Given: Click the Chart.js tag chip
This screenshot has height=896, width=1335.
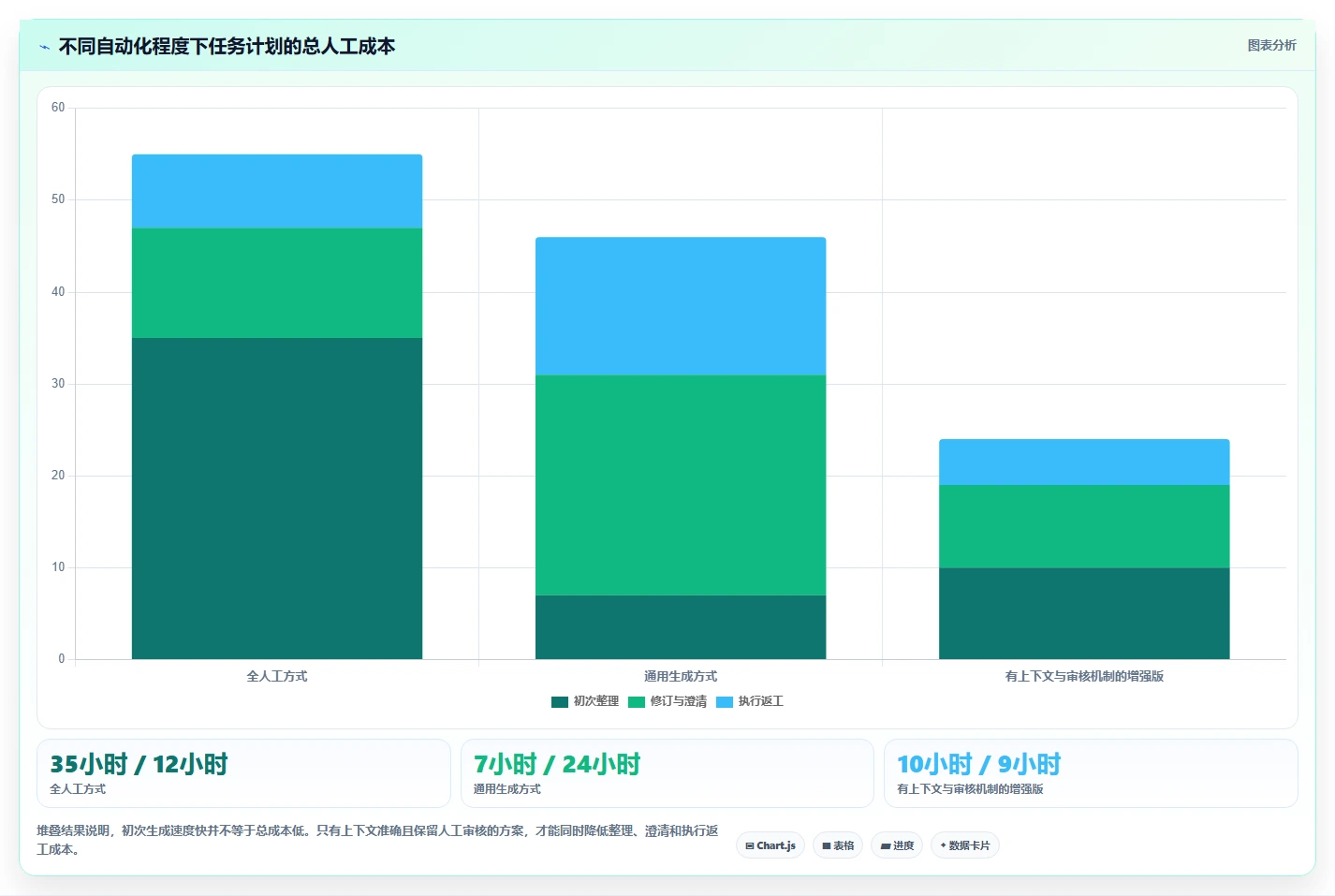Looking at the screenshot, I should tap(770, 845).
